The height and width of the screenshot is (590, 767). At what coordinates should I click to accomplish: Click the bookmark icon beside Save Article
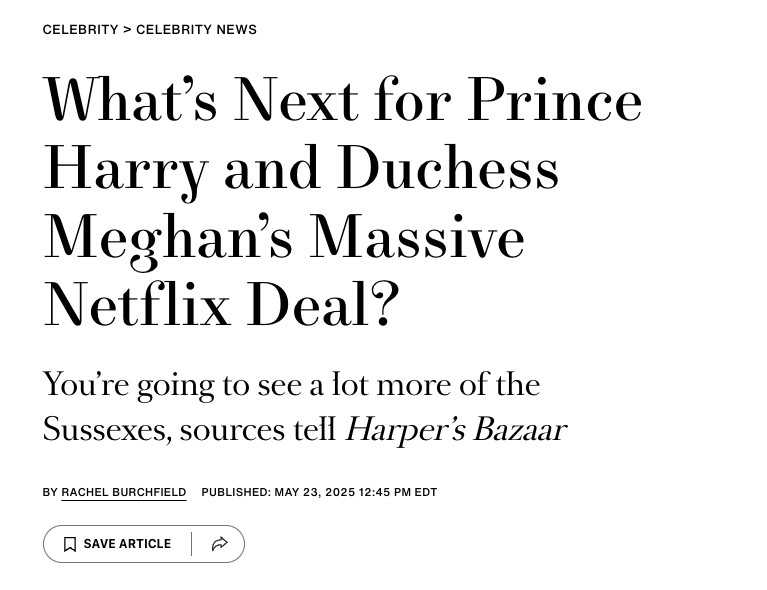[x=70, y=544]
